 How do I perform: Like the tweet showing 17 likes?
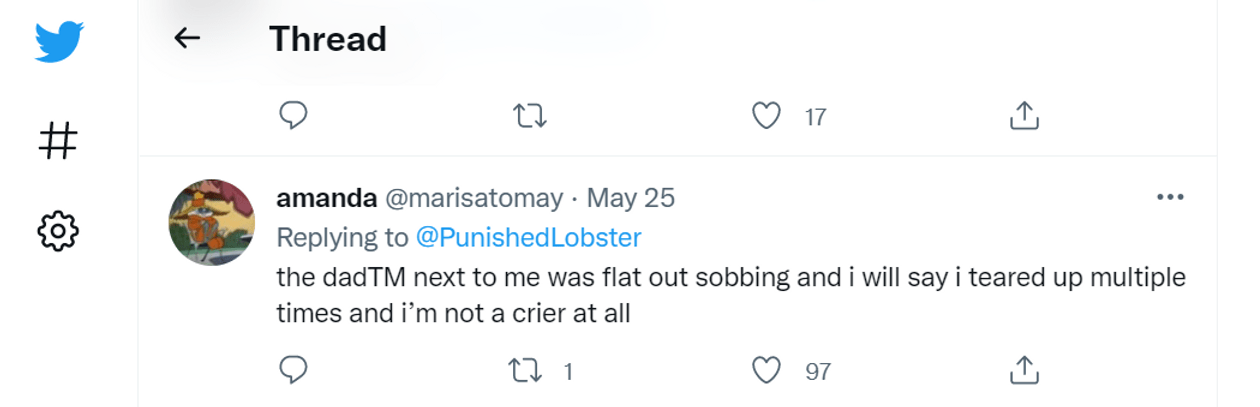pyautogui.click(x=766, y=117)
